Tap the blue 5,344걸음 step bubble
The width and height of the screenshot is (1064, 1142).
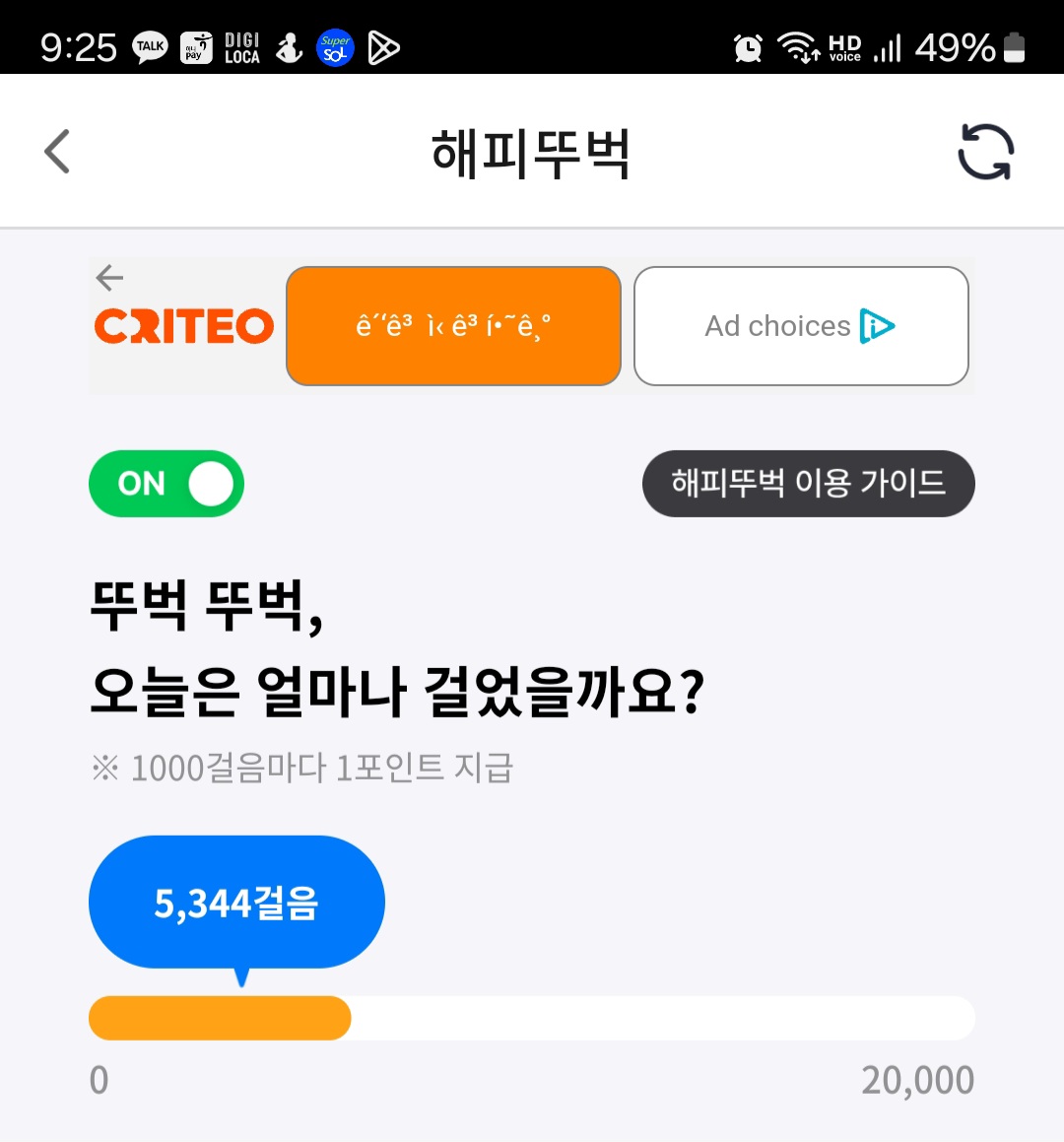tap(236, 903)
